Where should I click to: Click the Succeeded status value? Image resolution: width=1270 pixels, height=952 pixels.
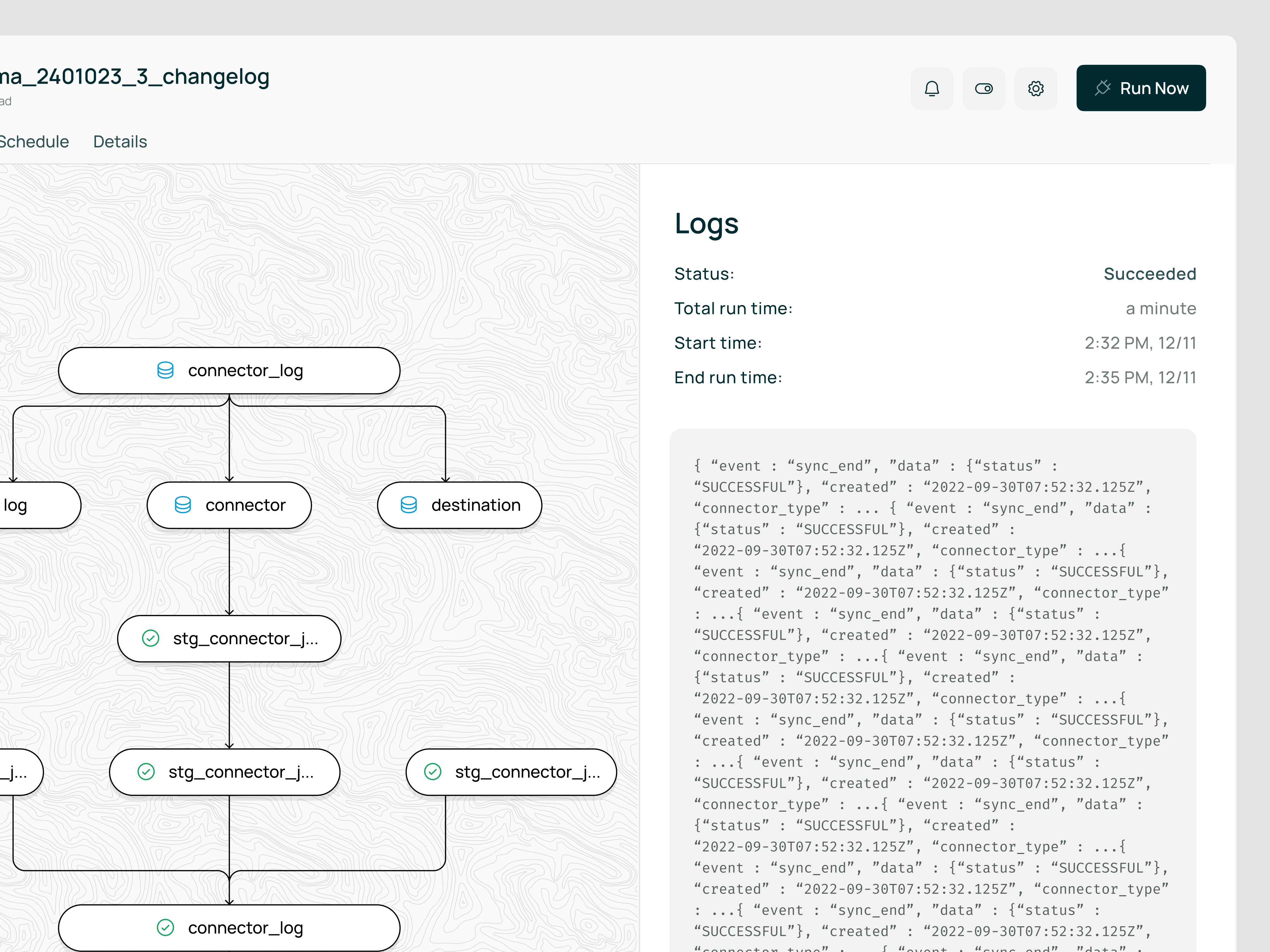[1149, 274]
